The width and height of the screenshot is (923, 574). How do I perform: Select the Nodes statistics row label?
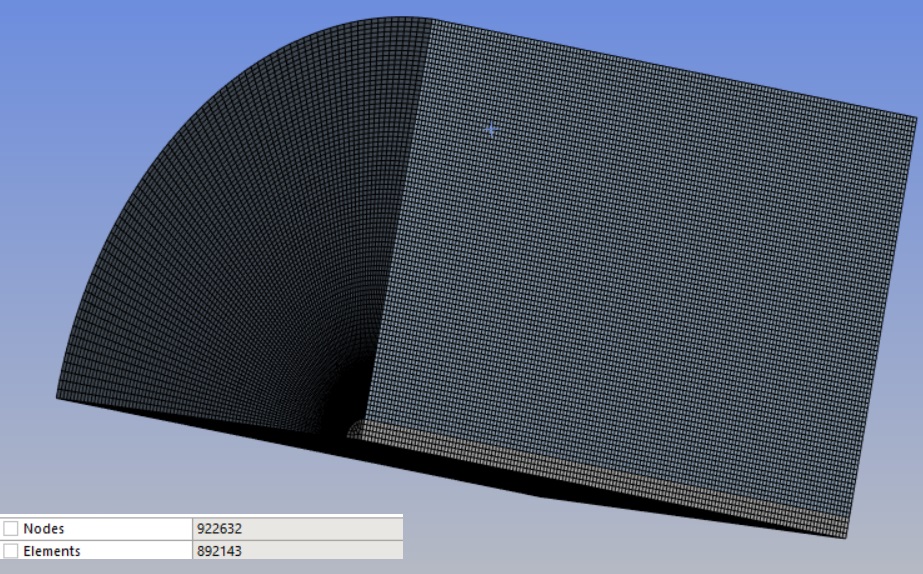pyautogui.click(x=44, y=529)
